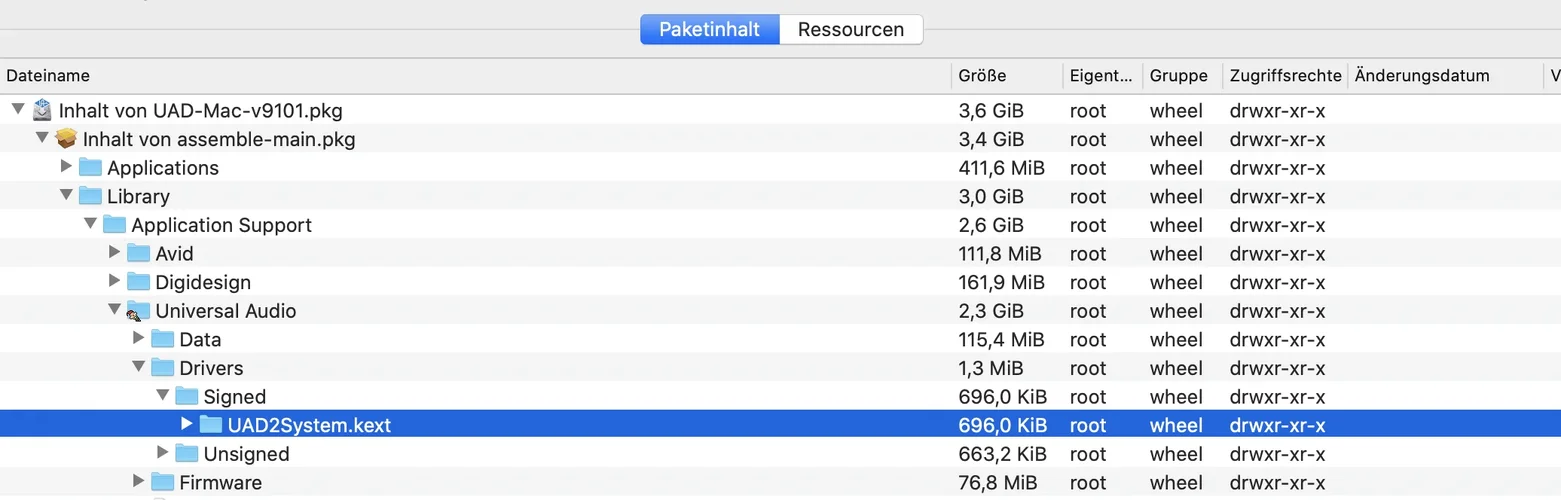Click the UAD2System.kext folder icon
The height and width of the screenshot is (500, 1561).
click(211, 425)
